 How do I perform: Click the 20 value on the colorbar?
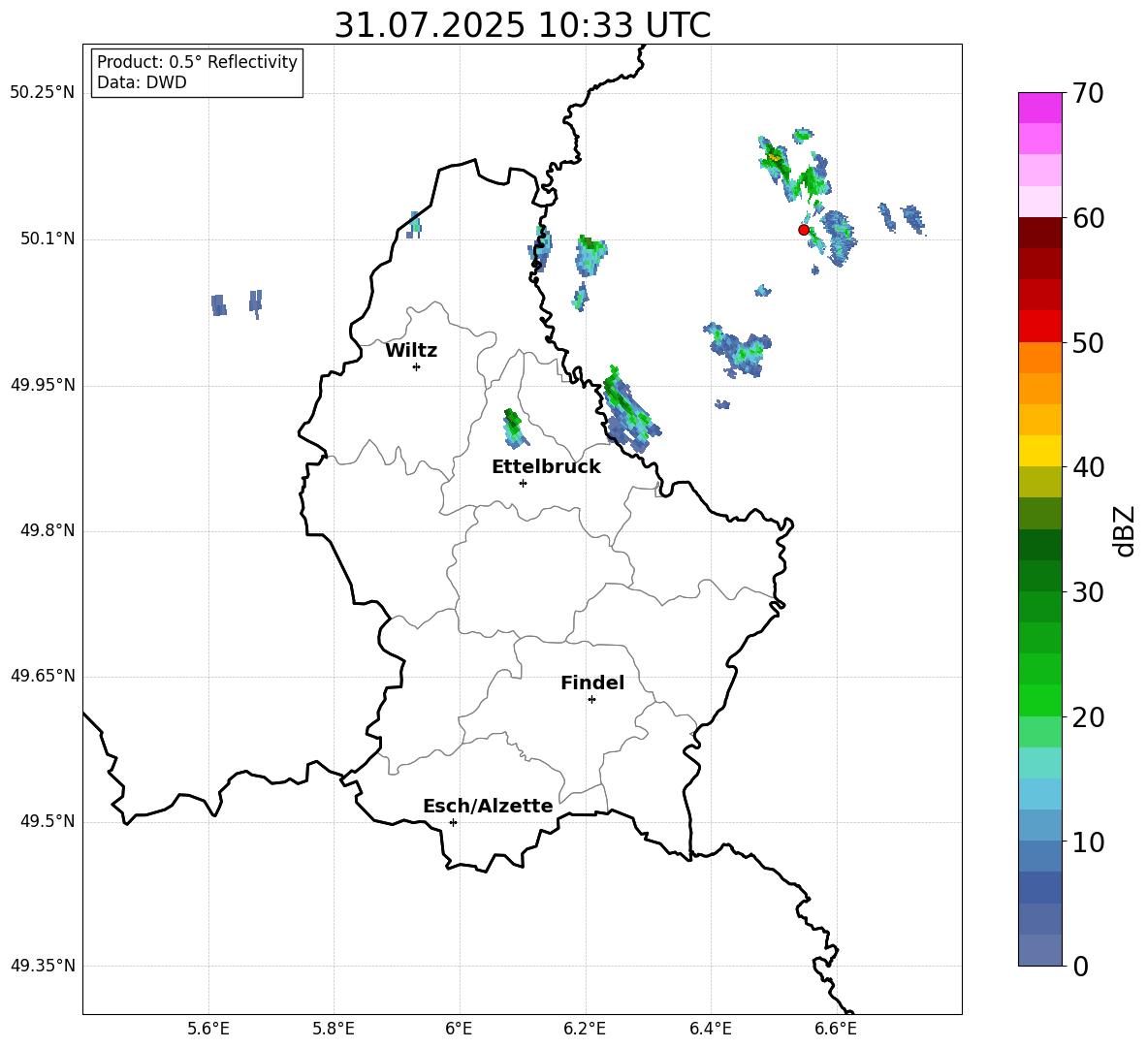tap(1088, 717)
